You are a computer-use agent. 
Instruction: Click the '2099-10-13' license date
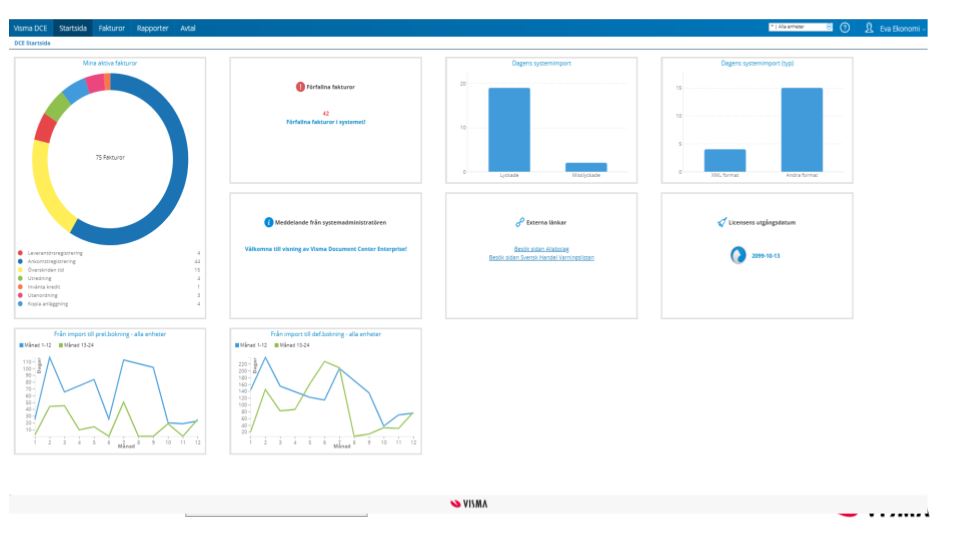766,256
